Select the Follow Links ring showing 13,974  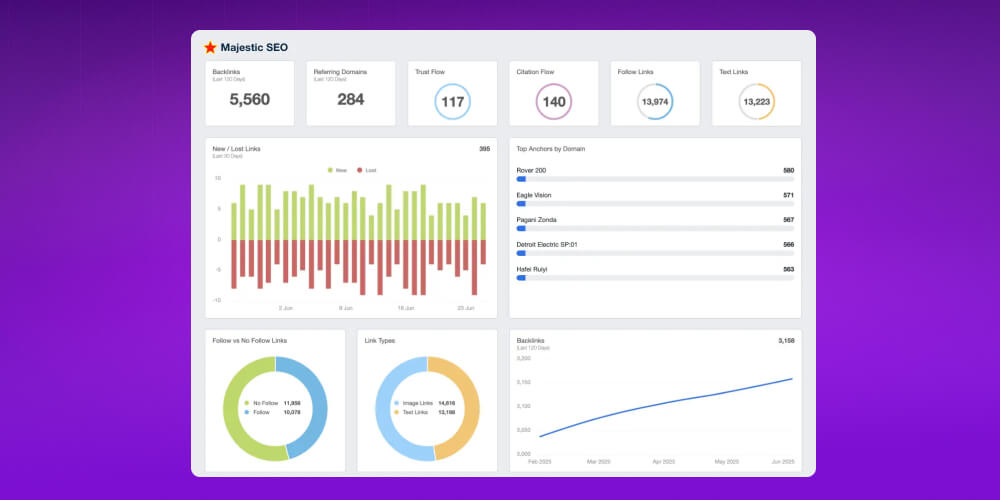point(655,102)
